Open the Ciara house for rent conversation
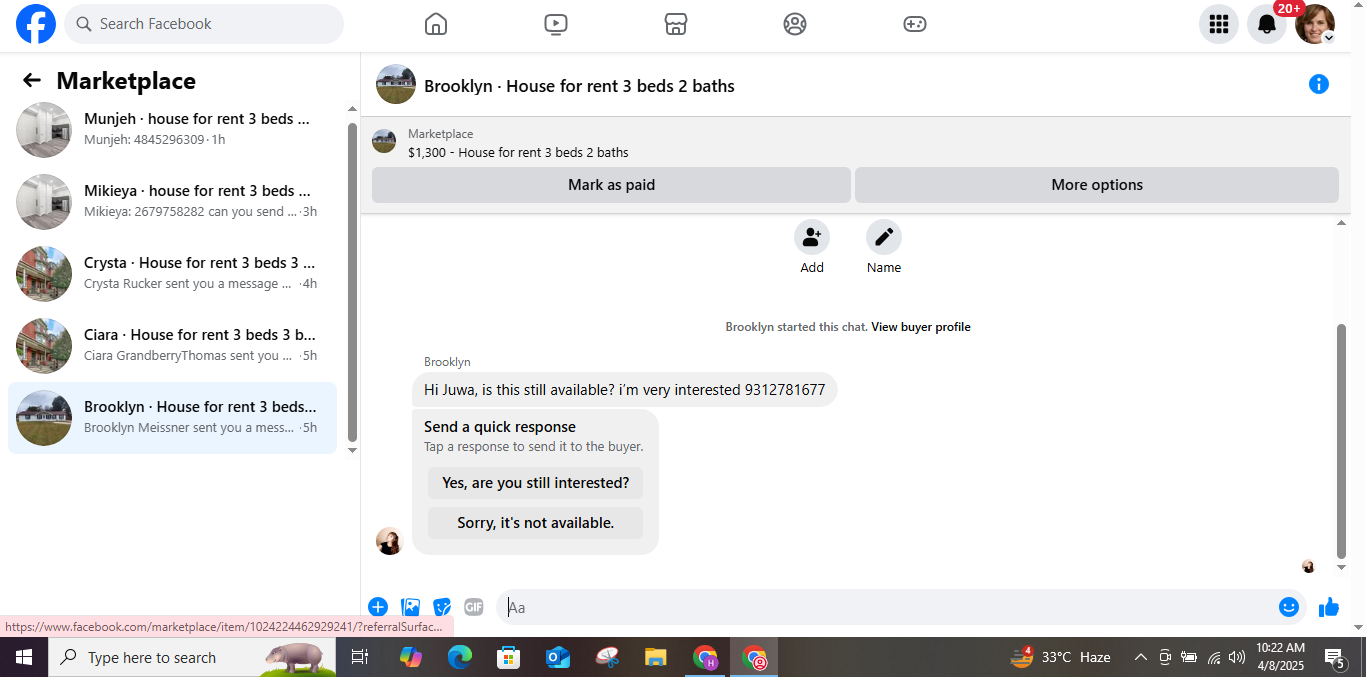The image size is (1366, 677). point(172,346)
